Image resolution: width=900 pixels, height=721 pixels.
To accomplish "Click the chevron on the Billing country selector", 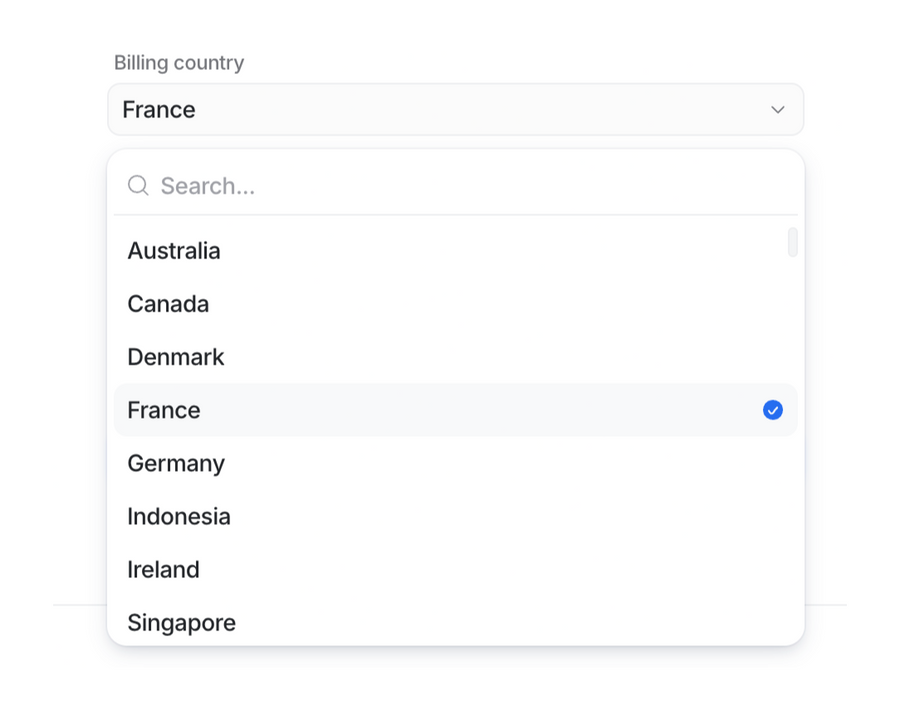I will point(777,110).
